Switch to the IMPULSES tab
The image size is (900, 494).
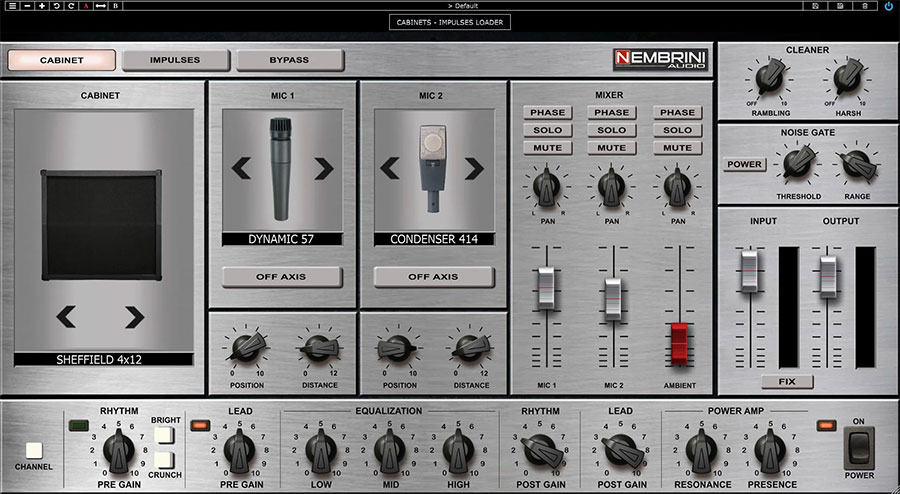pos(175,60)
